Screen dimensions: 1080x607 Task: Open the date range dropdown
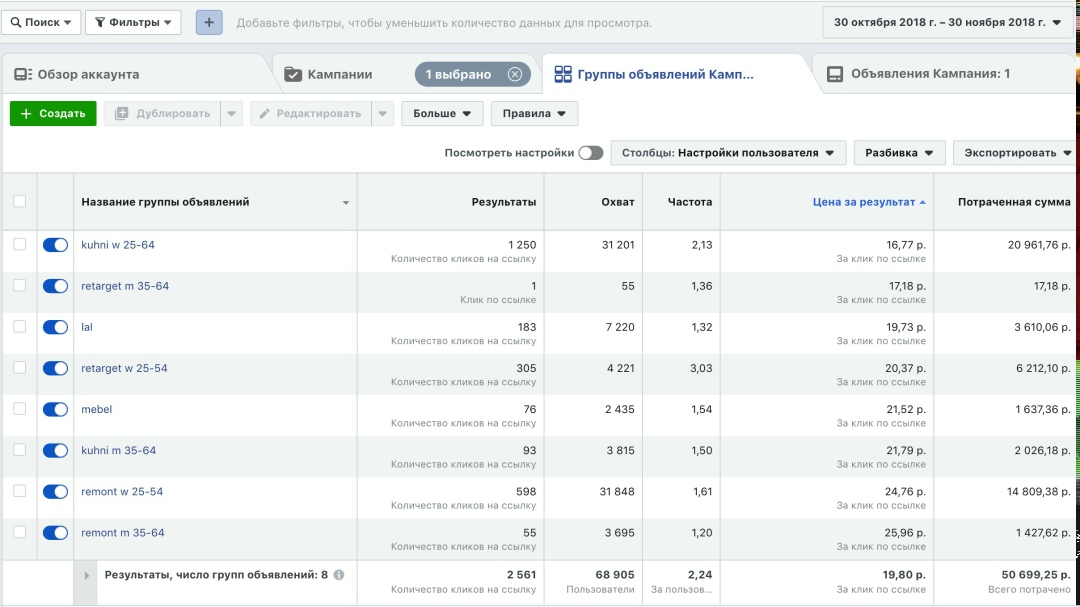click(947, 22)
